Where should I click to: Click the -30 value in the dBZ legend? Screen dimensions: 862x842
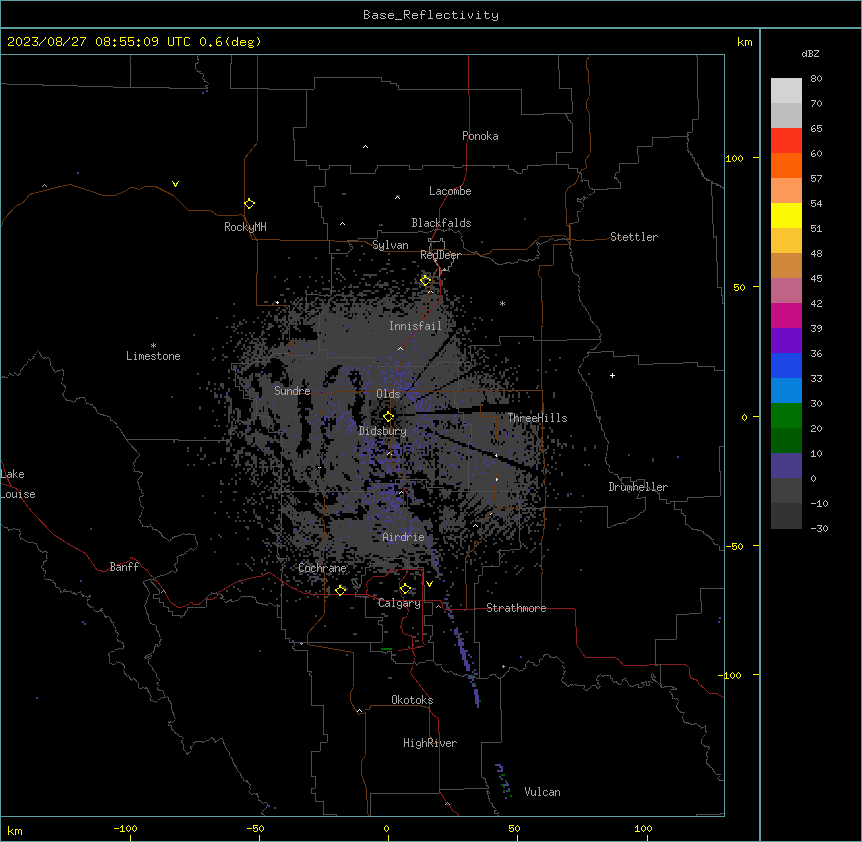819,529
